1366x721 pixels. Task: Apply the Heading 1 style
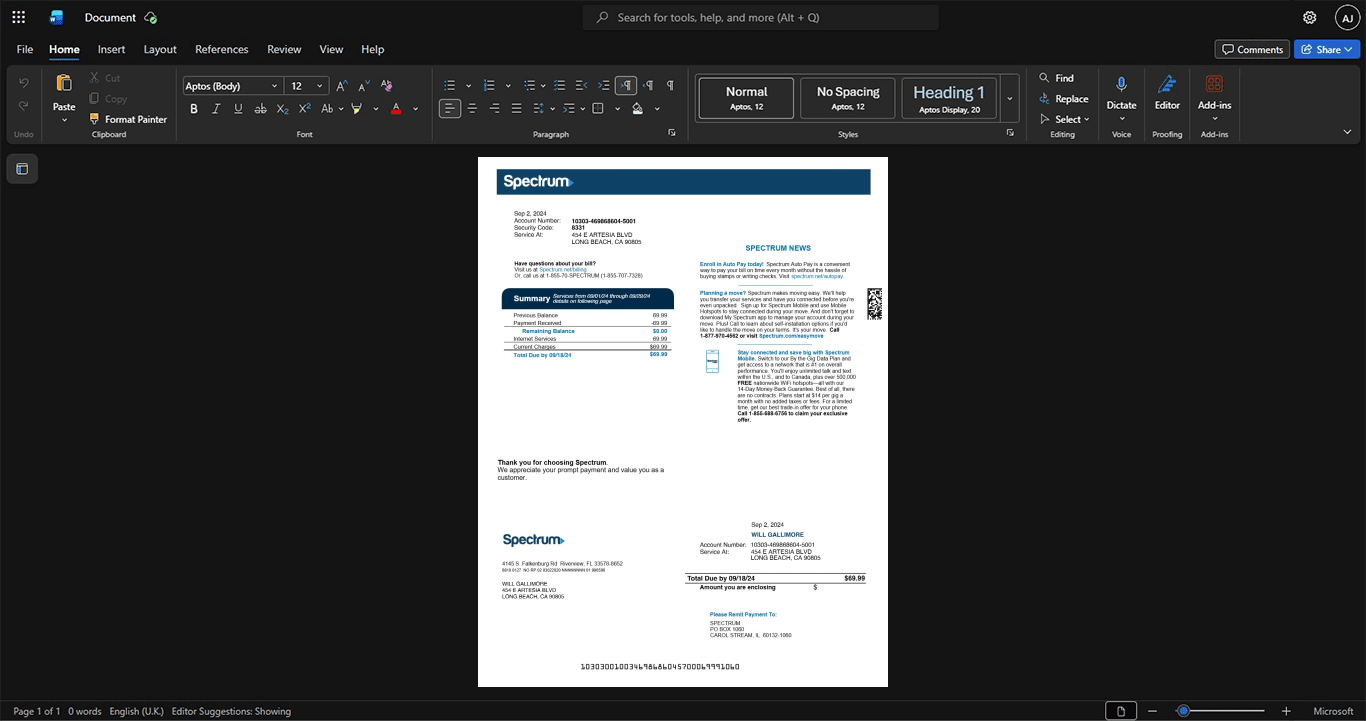coord(949,98)
